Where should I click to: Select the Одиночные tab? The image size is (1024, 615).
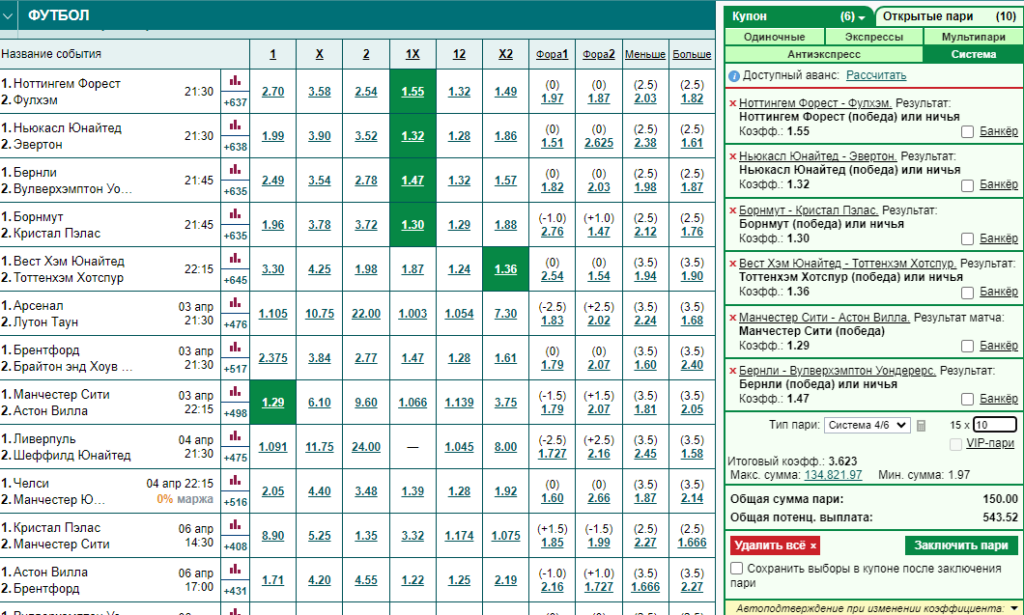tap(775, 37)
